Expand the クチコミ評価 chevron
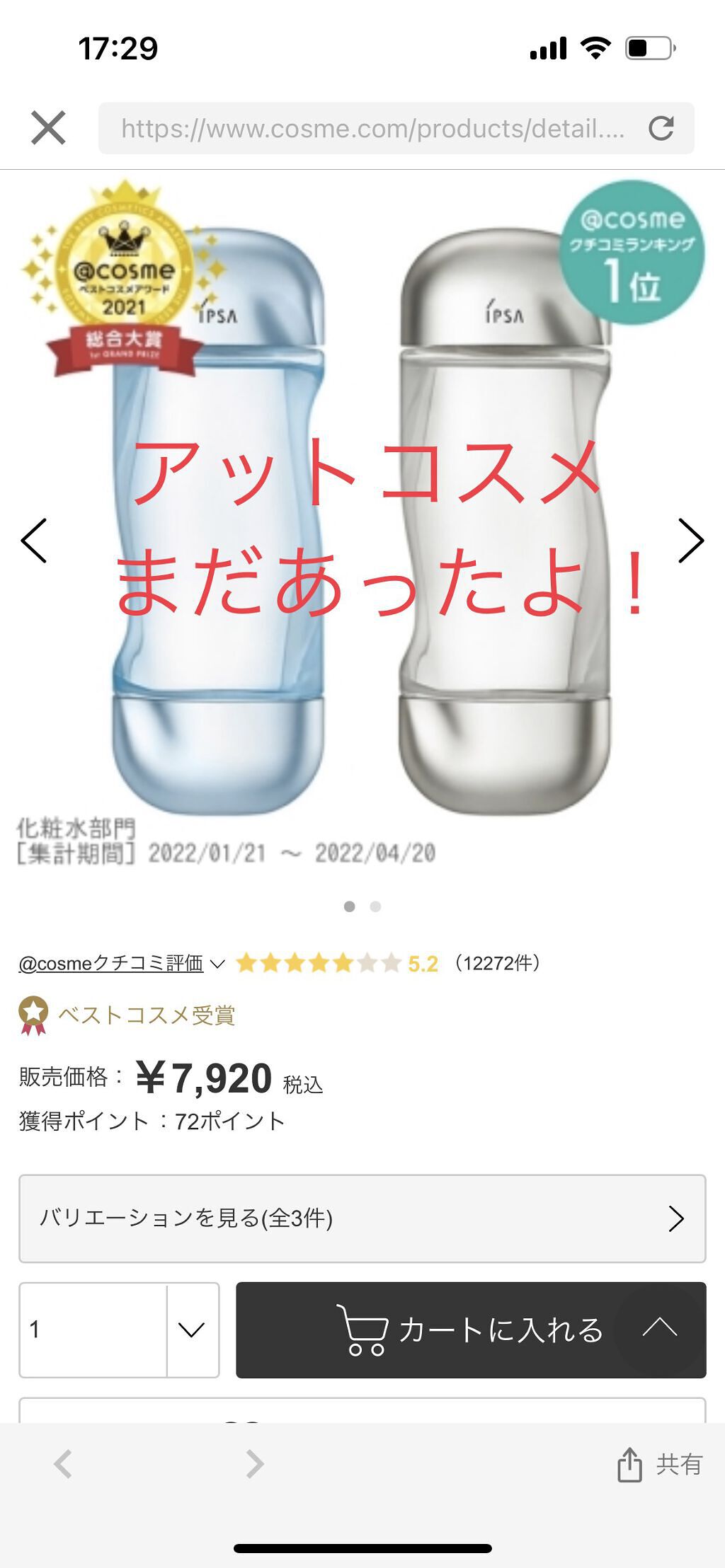Image resolution: width=725 pixels, height=1568 pixels. [217, 964]
